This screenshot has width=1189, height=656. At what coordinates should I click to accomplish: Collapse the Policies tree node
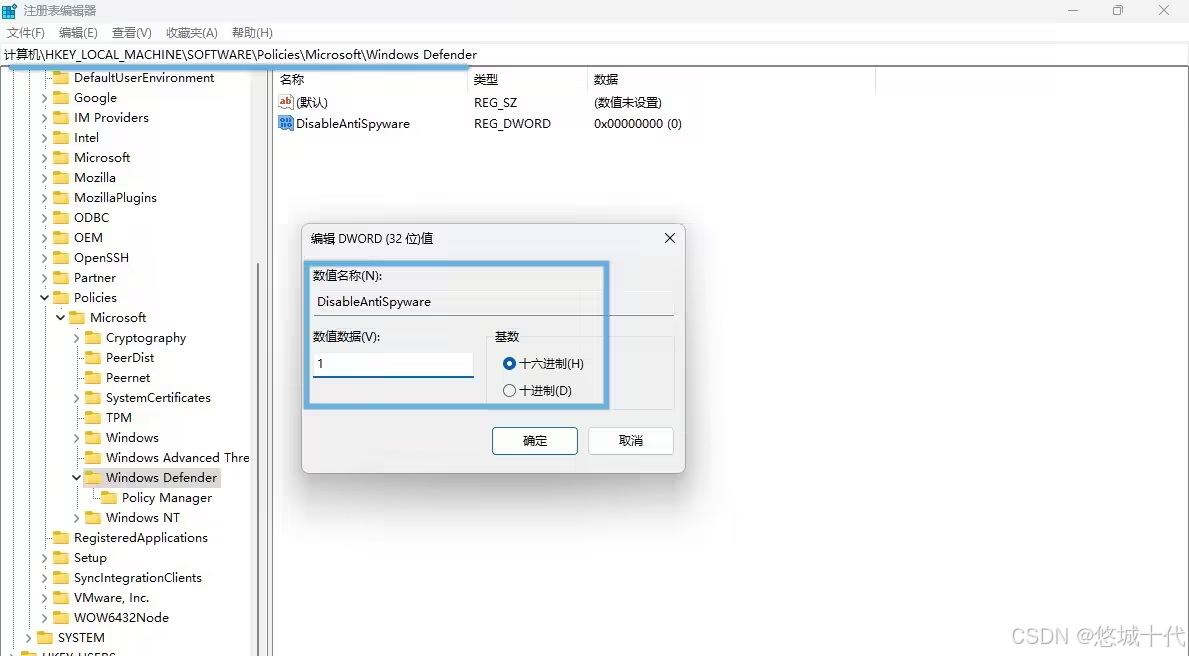point(44,297)
